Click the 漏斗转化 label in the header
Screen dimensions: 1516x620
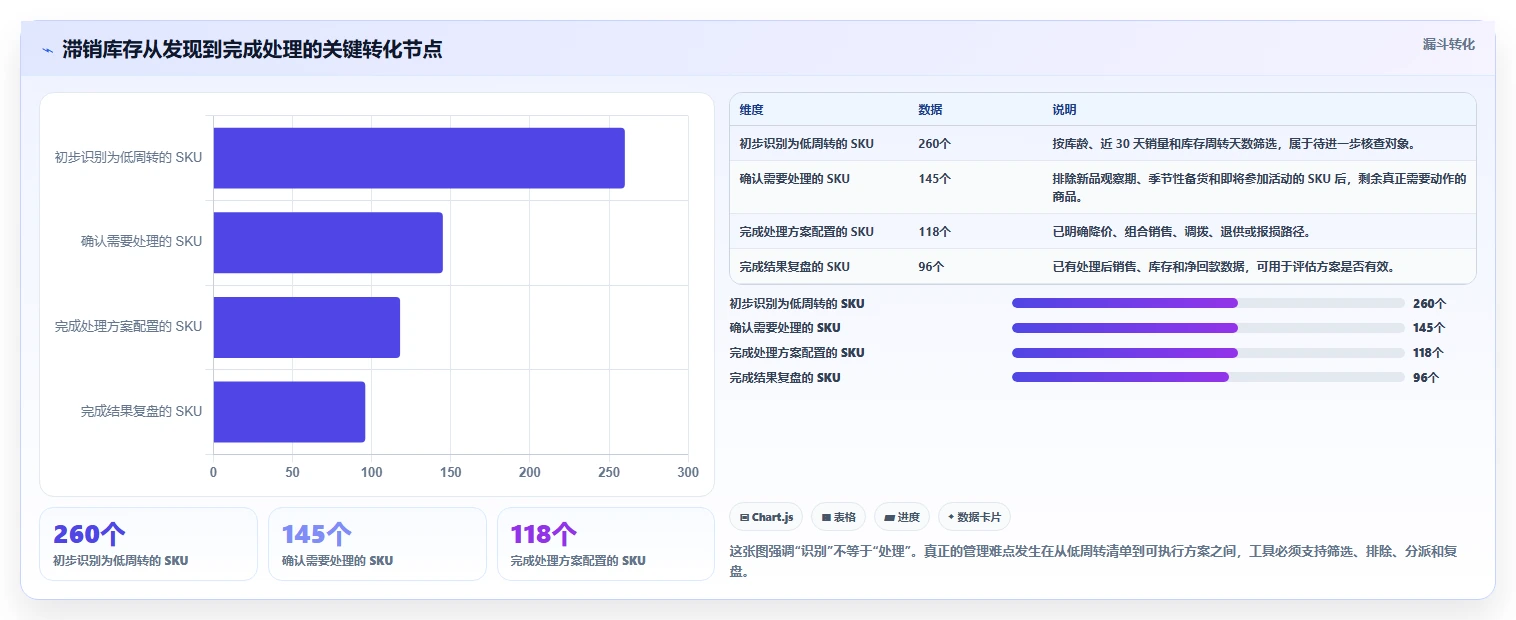1449,44
